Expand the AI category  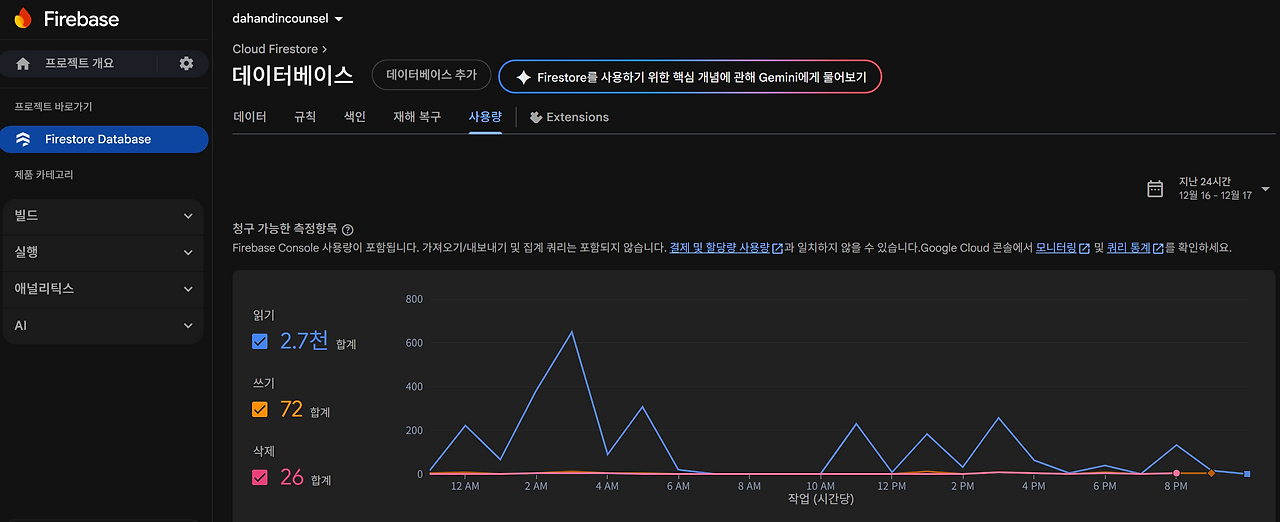104,325
